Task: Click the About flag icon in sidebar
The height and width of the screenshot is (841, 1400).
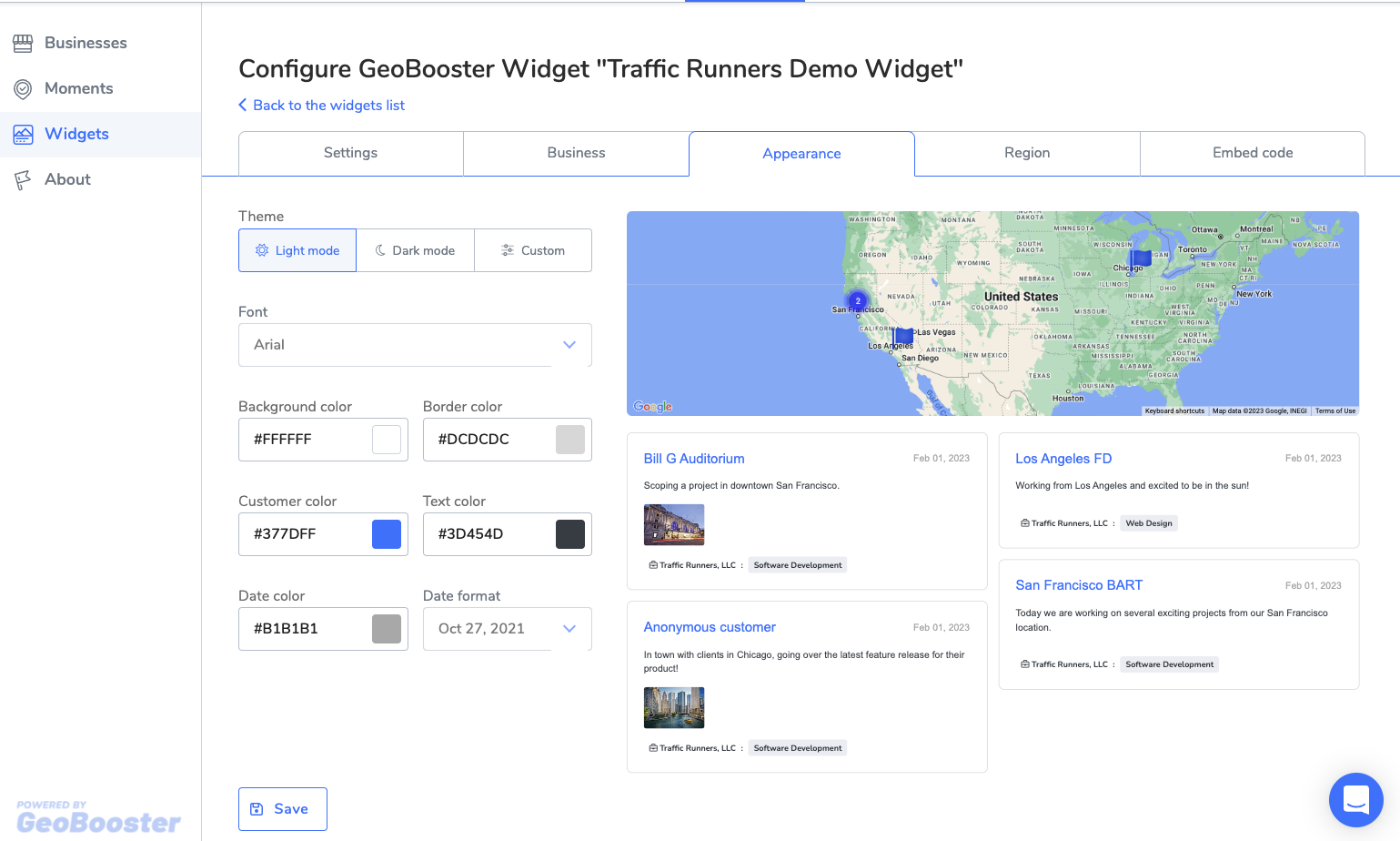Action: click(23, 179)
